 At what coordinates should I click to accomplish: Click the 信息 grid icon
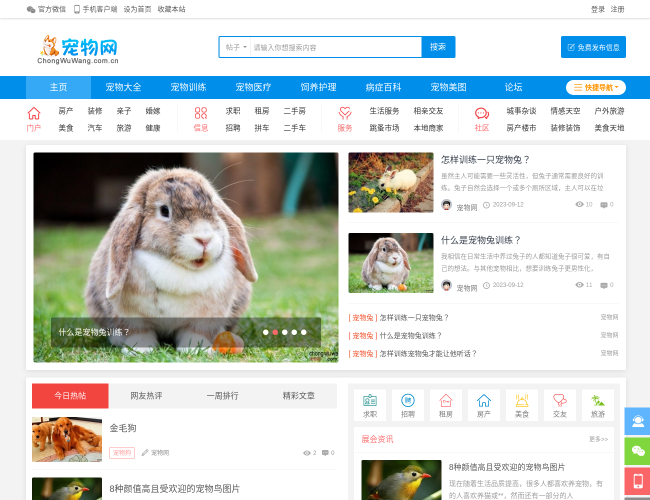tap(201, 113)
